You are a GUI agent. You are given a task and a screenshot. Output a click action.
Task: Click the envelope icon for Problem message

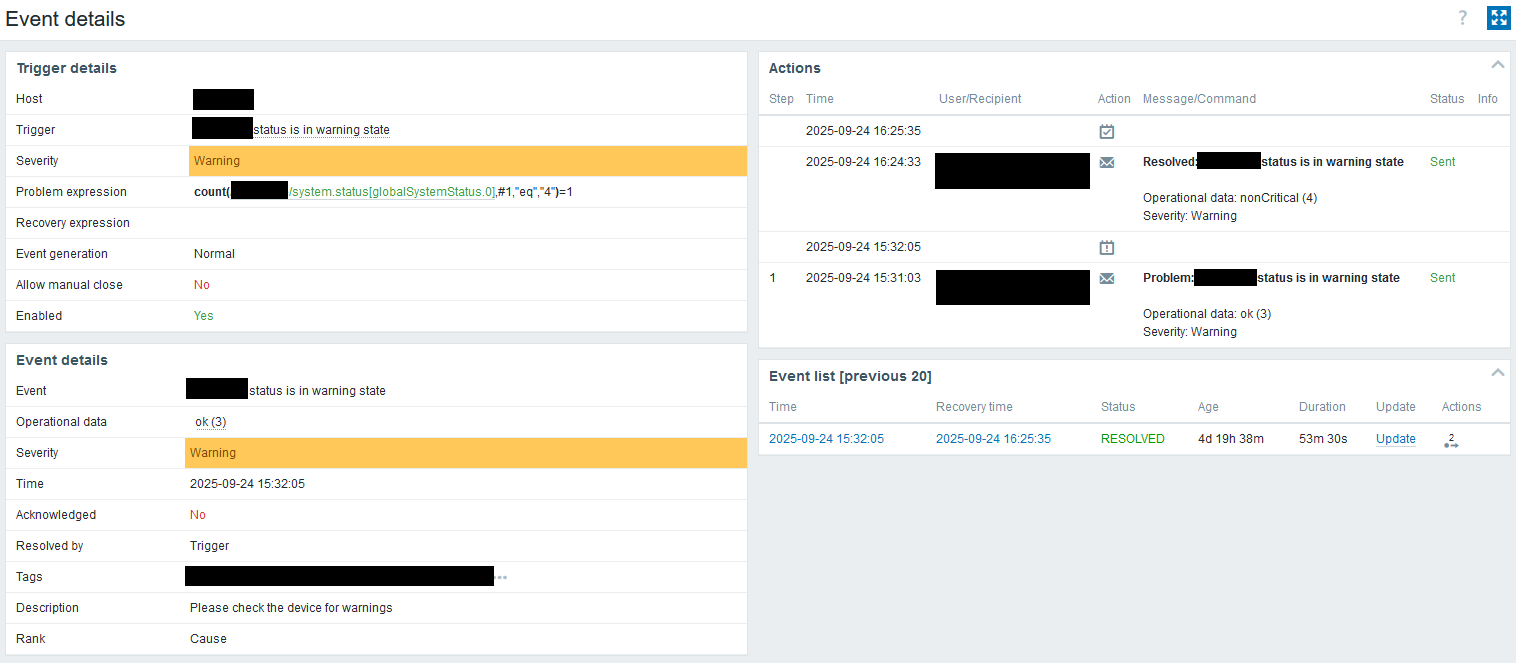click(x=1106, y=278)
